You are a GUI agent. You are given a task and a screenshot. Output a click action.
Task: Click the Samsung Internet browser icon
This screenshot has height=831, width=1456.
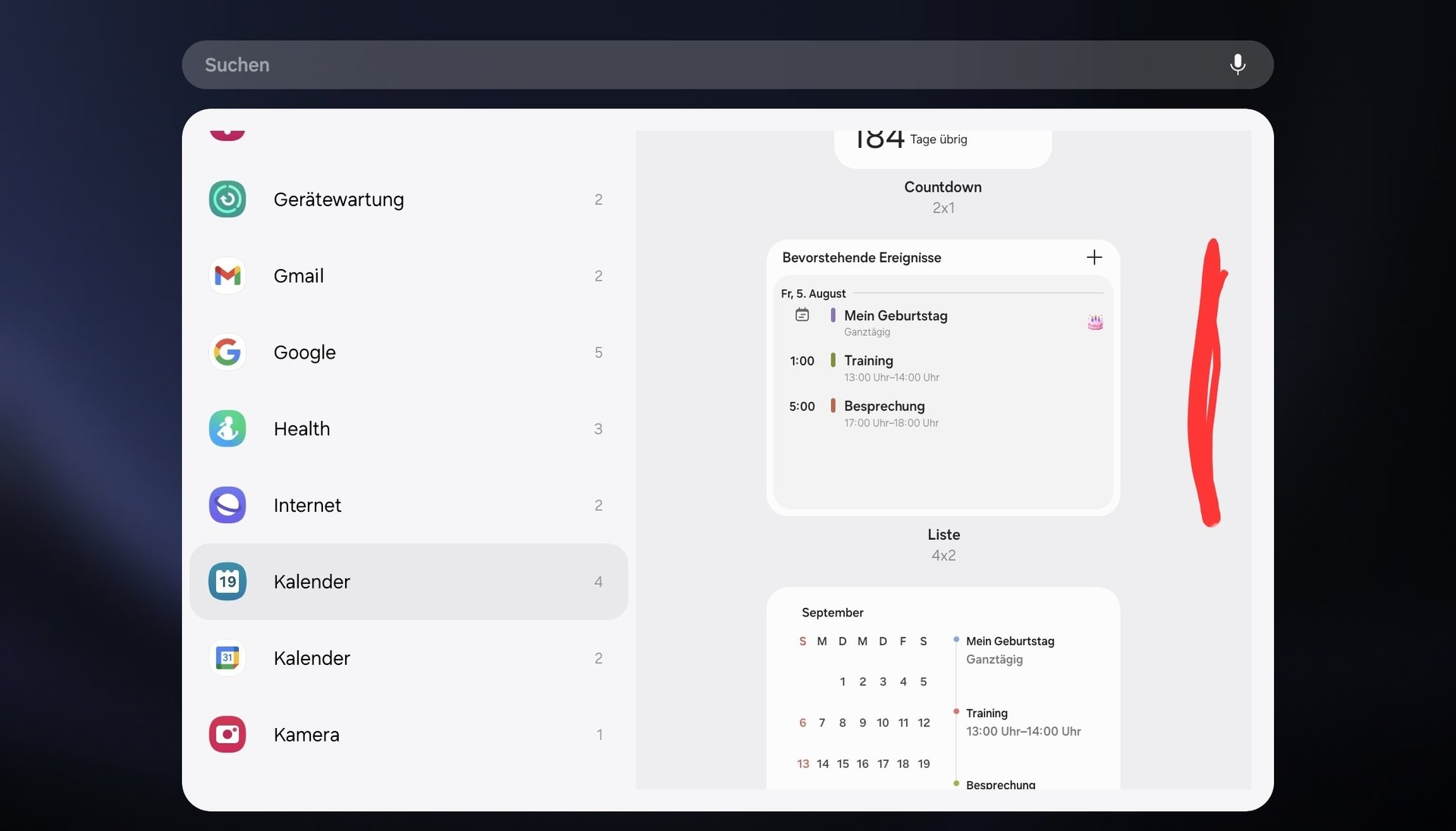(x=227, y=505)
